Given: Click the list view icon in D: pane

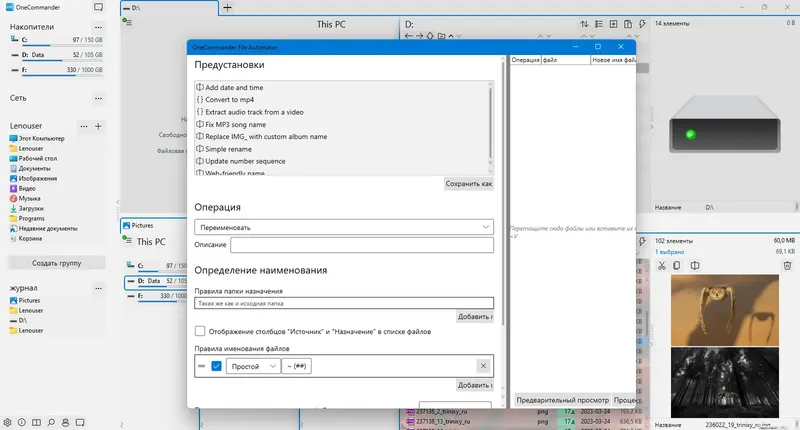Looking at the screenshot, I should pyautogui.click(x=599, y=24).
